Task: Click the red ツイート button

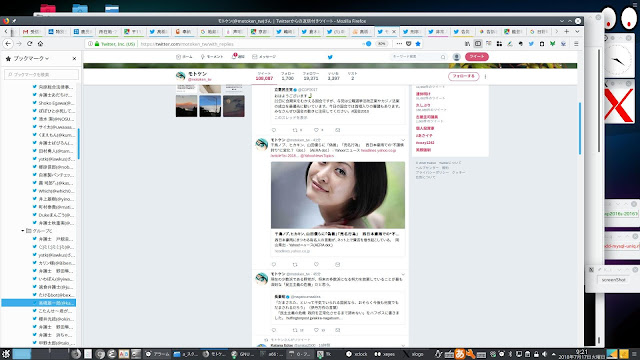Action: click(x=477, y=57)
